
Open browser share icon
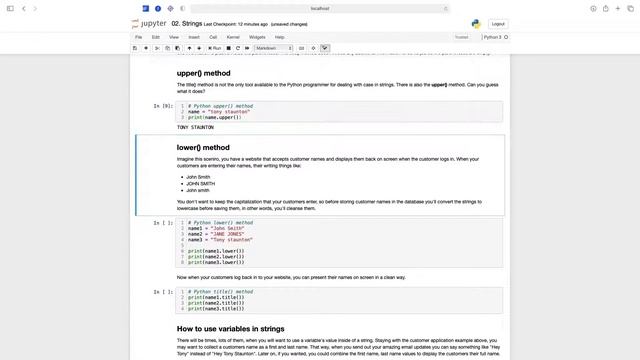(606, 8)
